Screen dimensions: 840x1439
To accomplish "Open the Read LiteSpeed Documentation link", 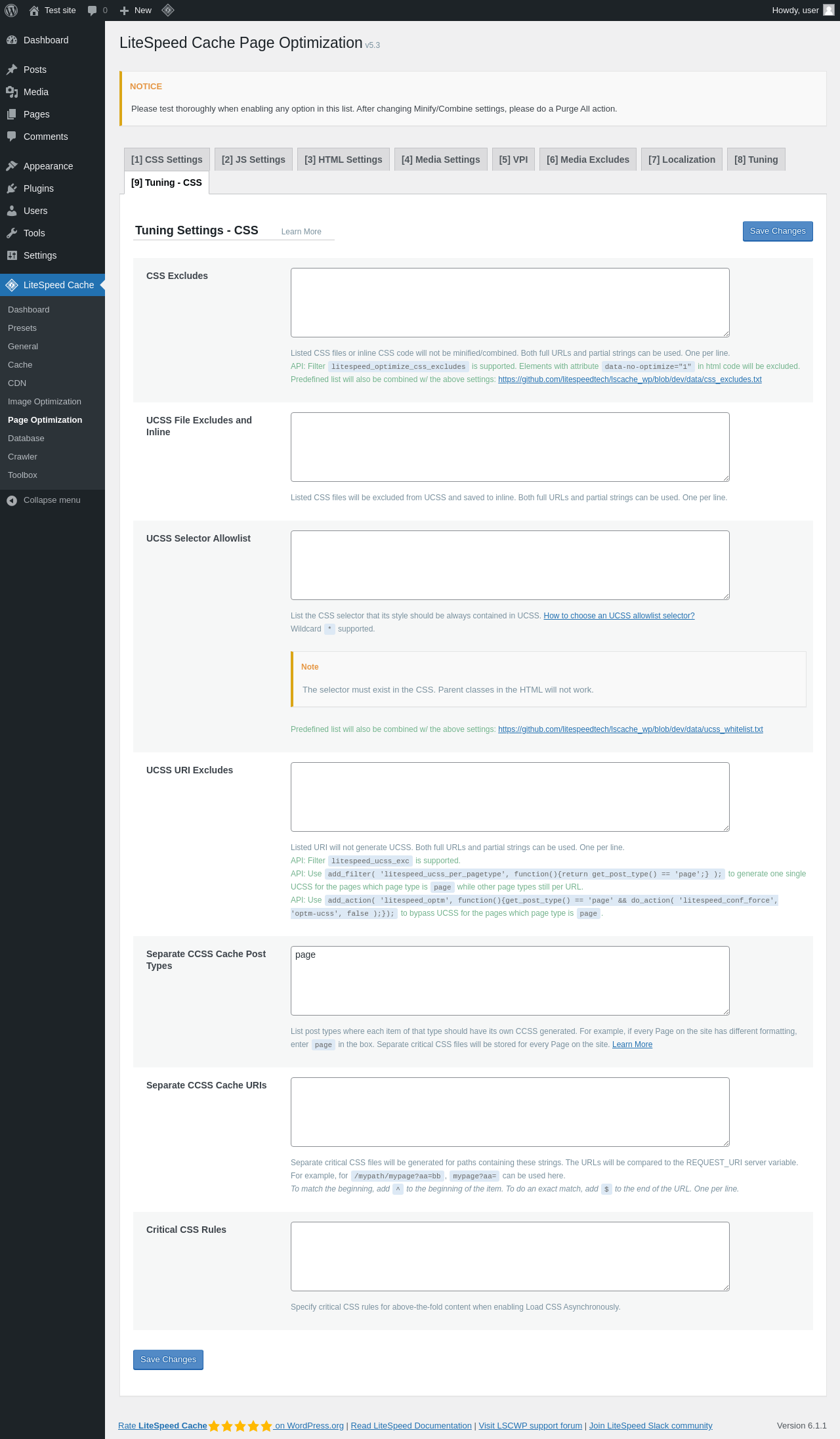I will coord(411,1426).
